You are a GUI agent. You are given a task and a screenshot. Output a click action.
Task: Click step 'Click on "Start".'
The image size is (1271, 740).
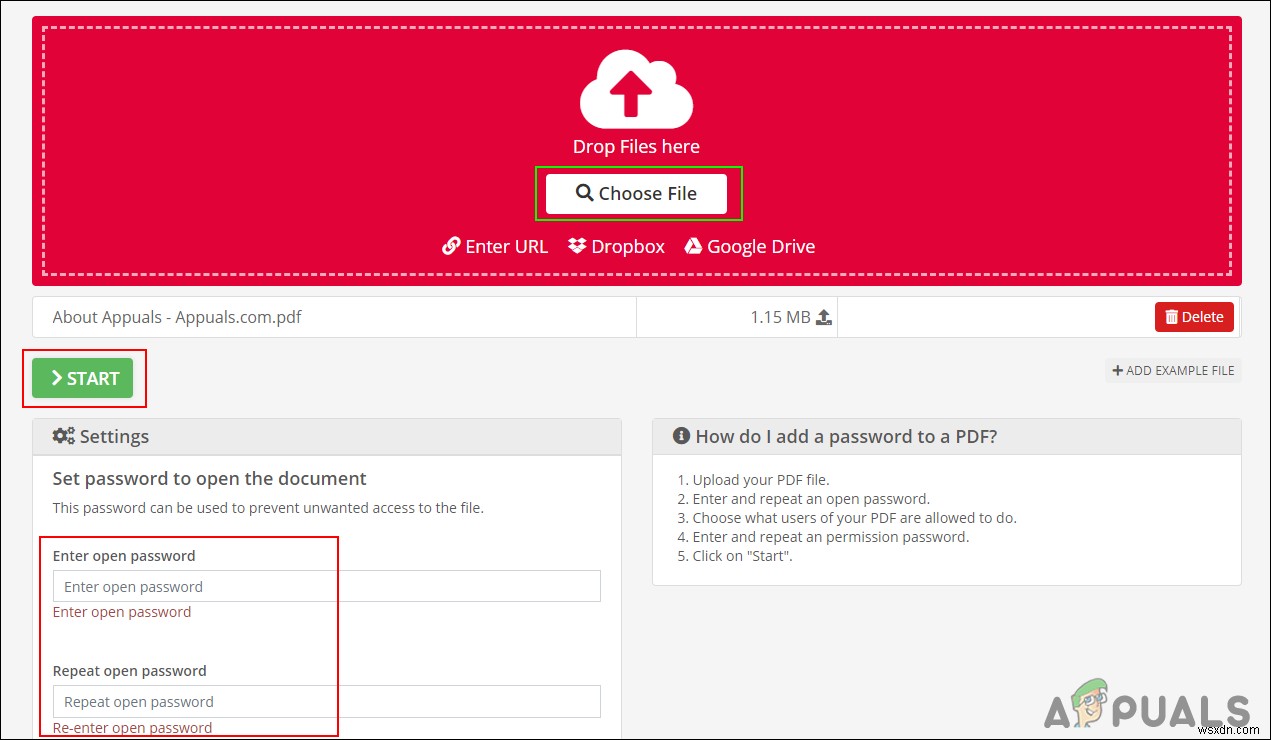click(742, 556)
